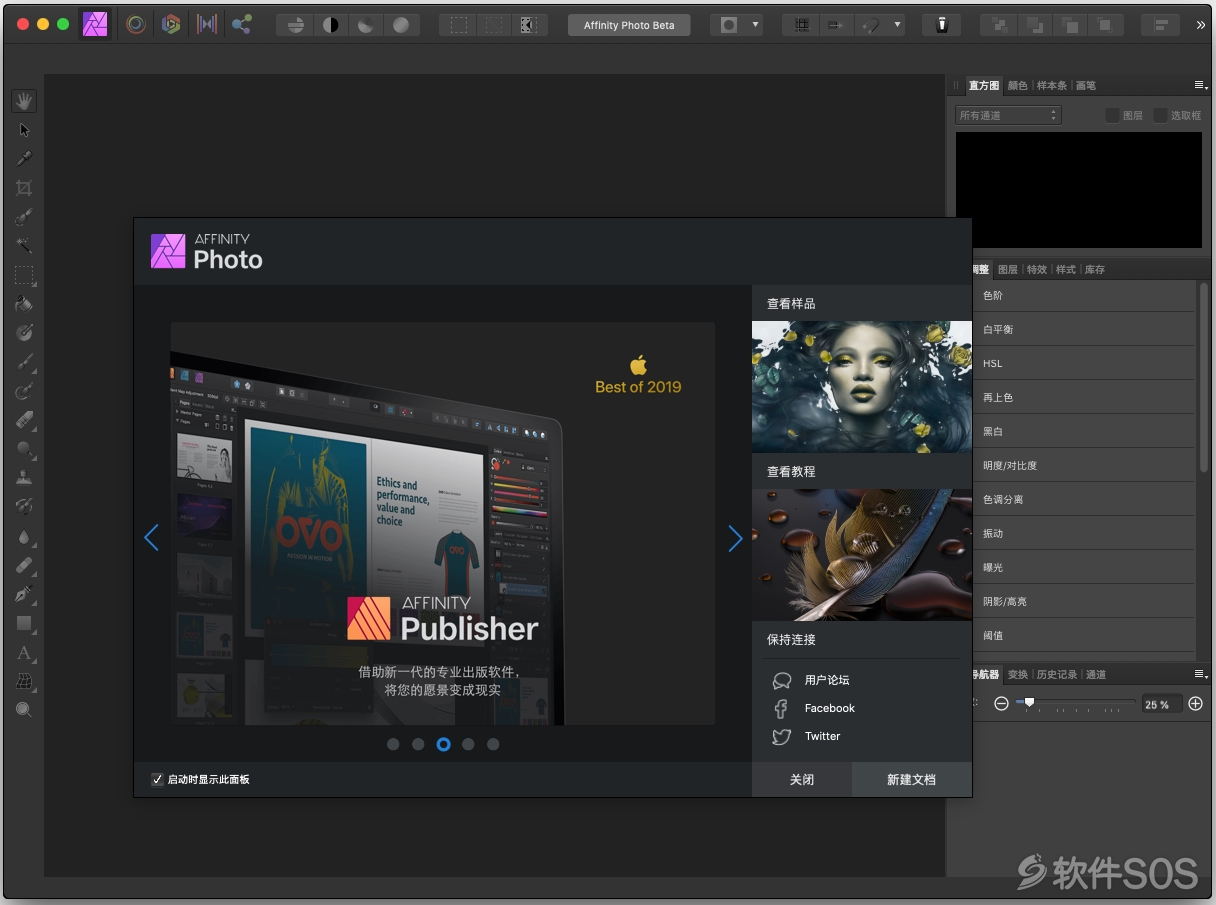The height and width of the screenshot is (905, 1216).
Task: Switch to the 画笔 tab
Action: point(1086,86)
